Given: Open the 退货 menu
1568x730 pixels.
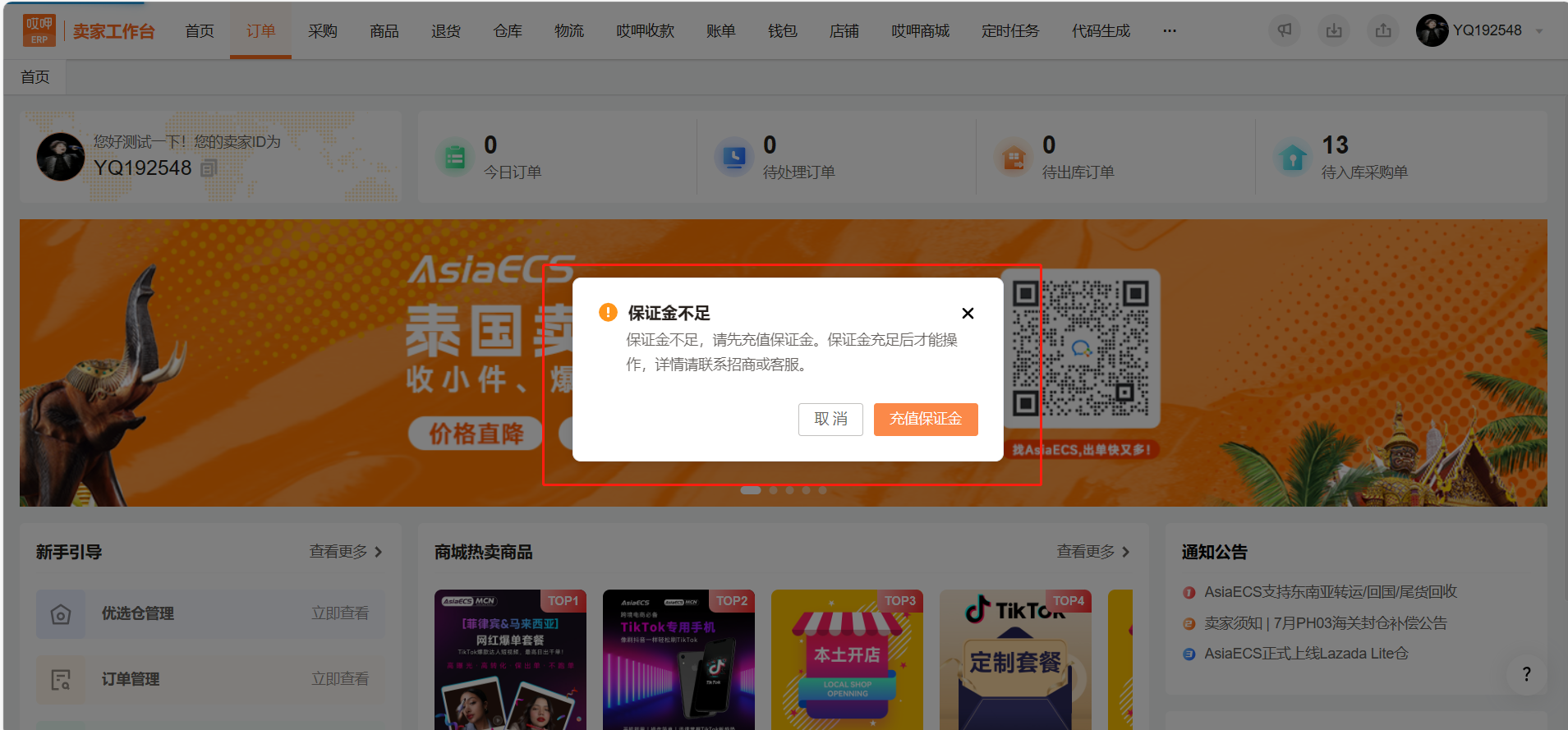Looking at the screenshot, I should 446,31.
